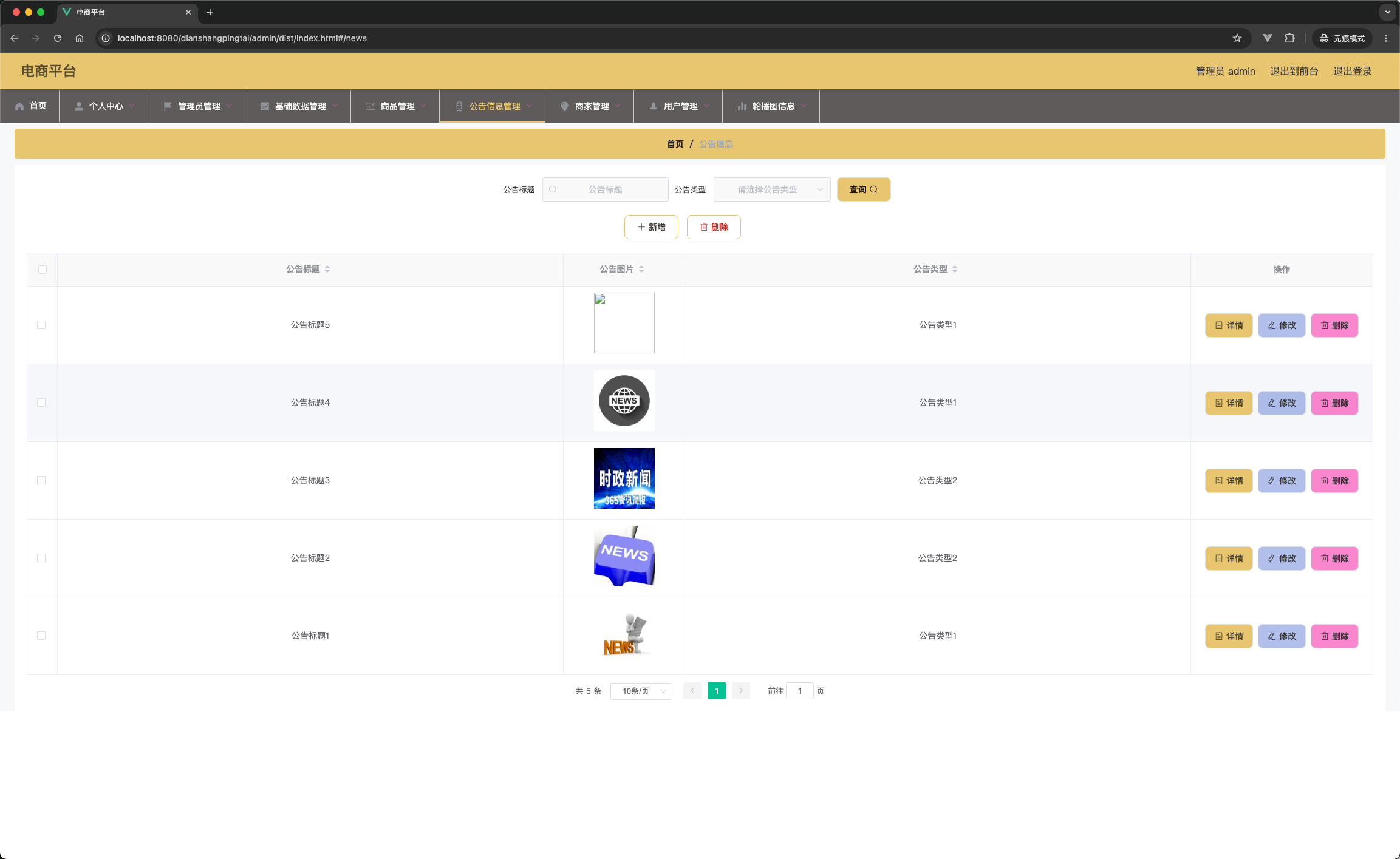1400x859 pixels.
Task: Click the user icon in 用户管理 menu
Action: [x=654, y=106]
